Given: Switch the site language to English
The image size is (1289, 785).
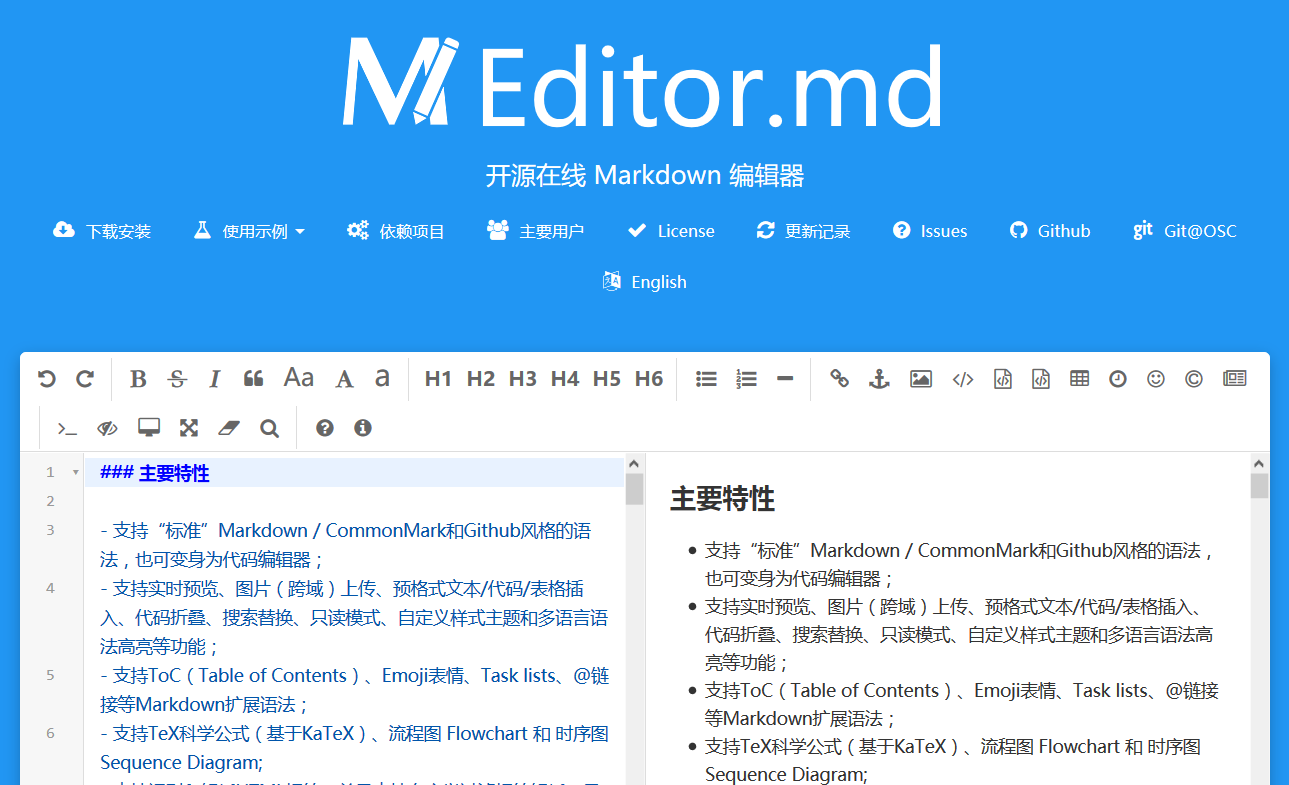Looking at the screenshot, I should coord(645,282).
